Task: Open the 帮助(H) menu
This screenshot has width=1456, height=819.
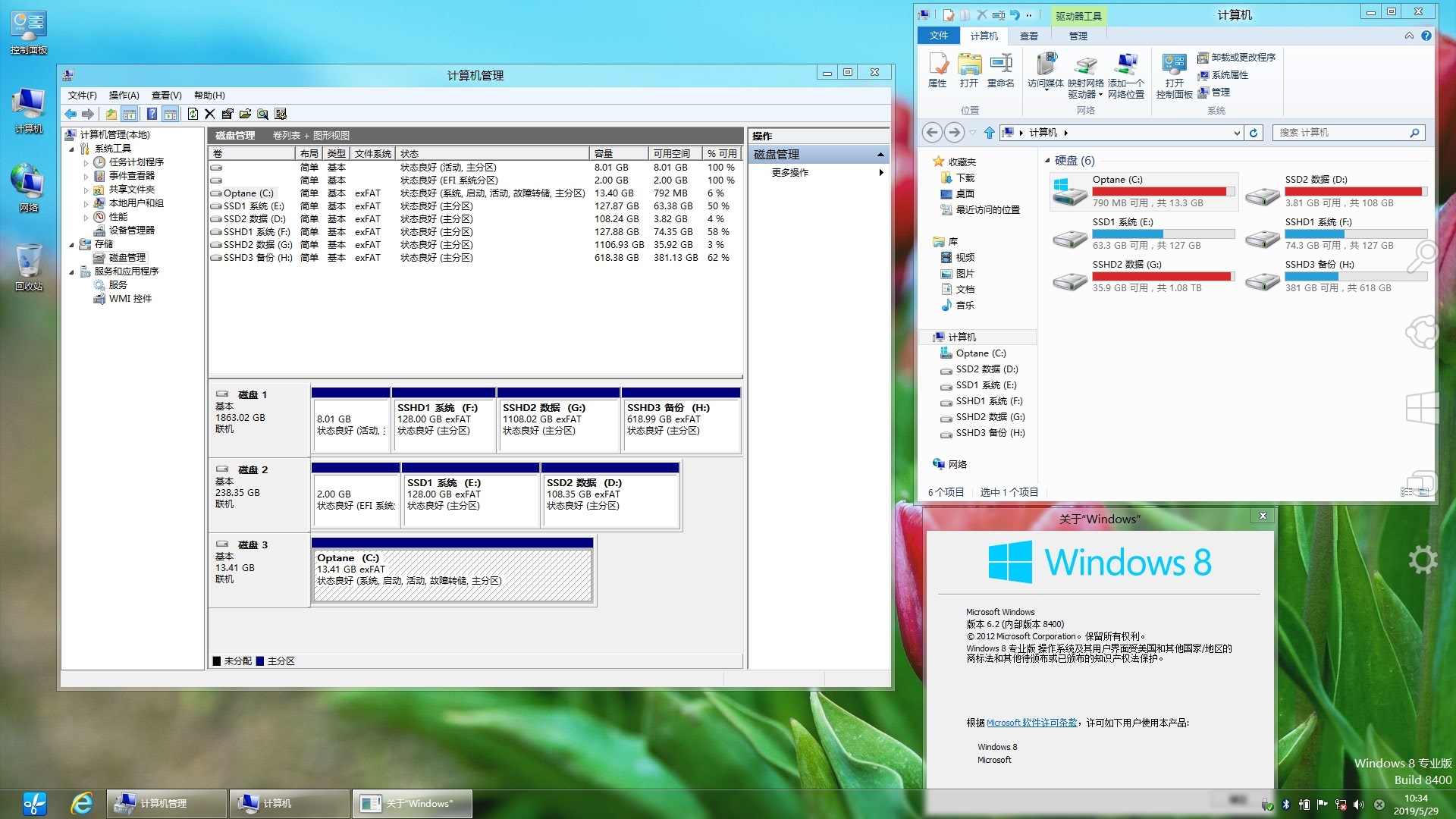Action: (209, 96)
